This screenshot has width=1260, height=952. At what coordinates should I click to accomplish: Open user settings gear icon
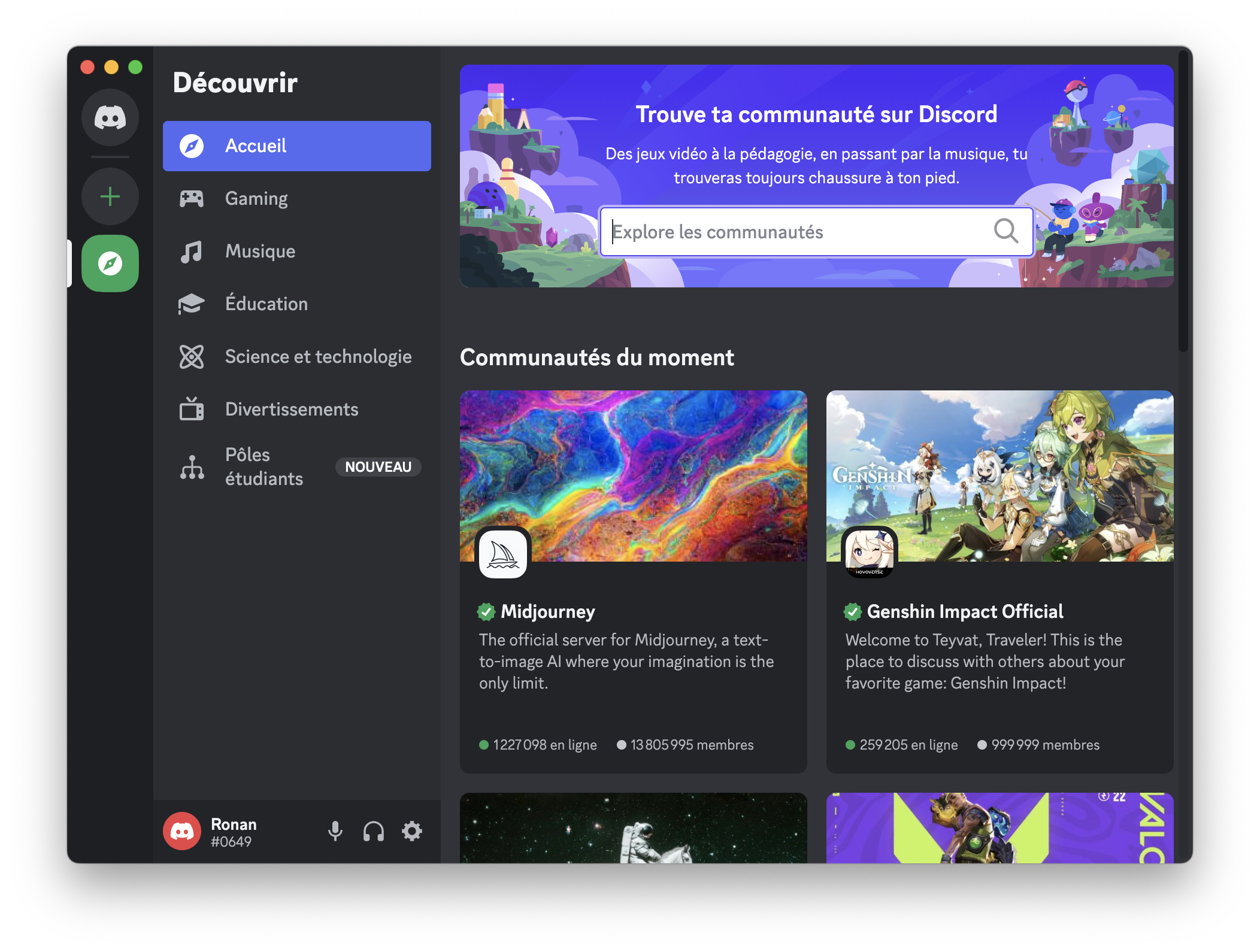click(412, 831)
